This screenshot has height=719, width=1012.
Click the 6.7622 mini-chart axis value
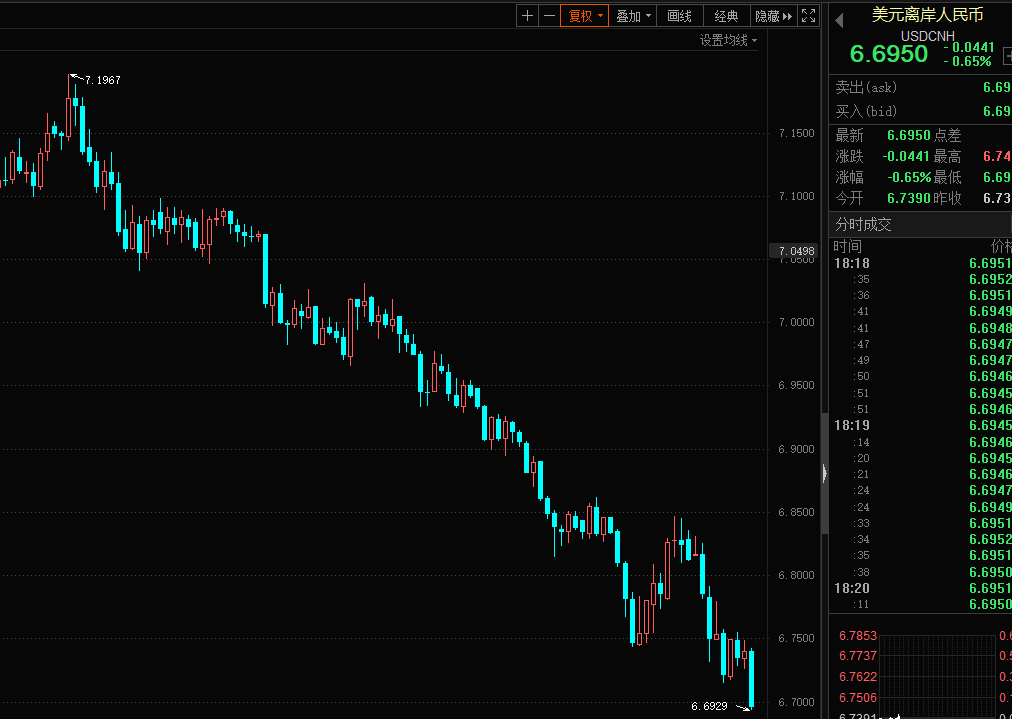[x=858, y=676]
